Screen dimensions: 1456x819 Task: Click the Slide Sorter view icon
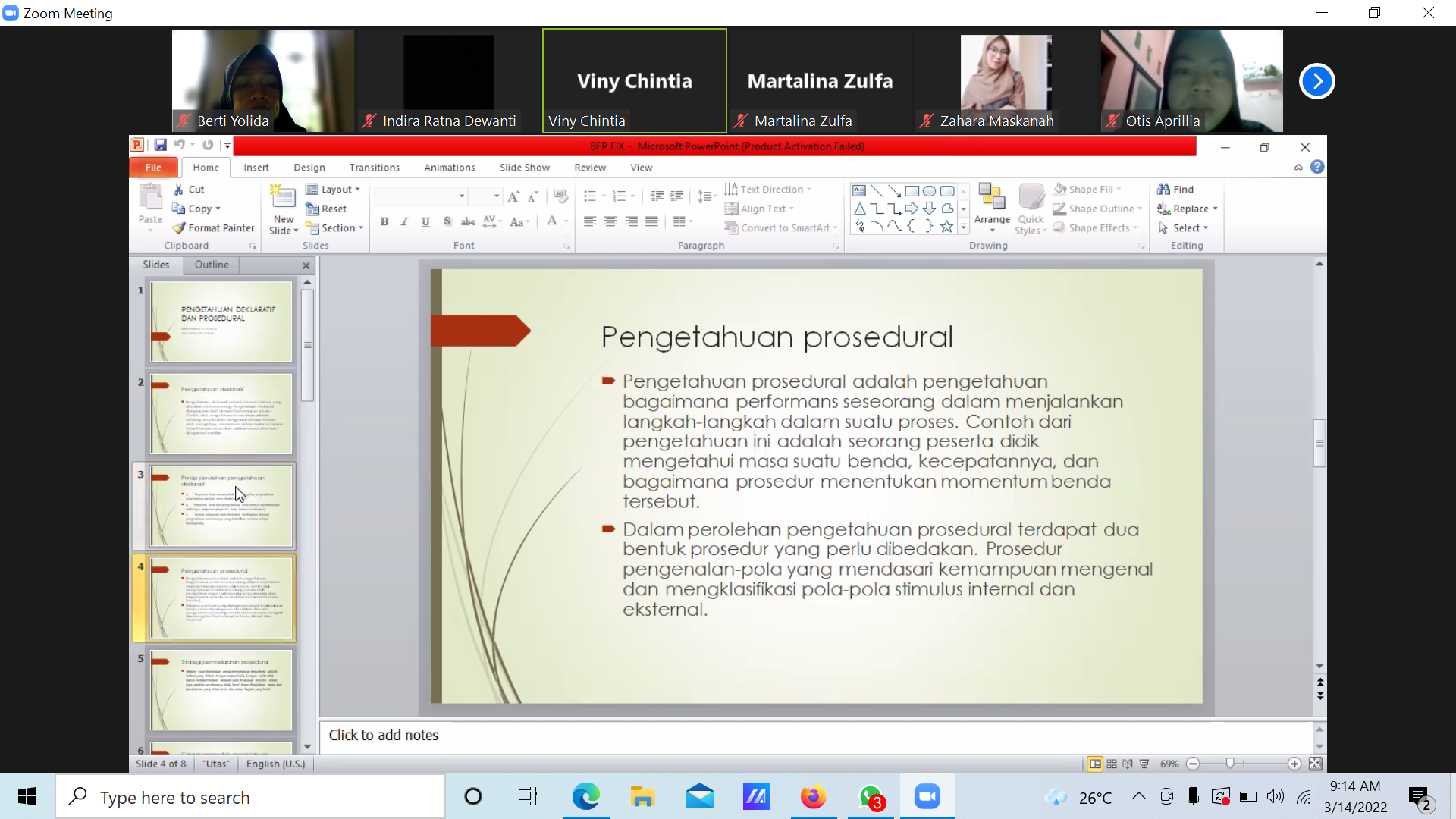coord(1112,764)
